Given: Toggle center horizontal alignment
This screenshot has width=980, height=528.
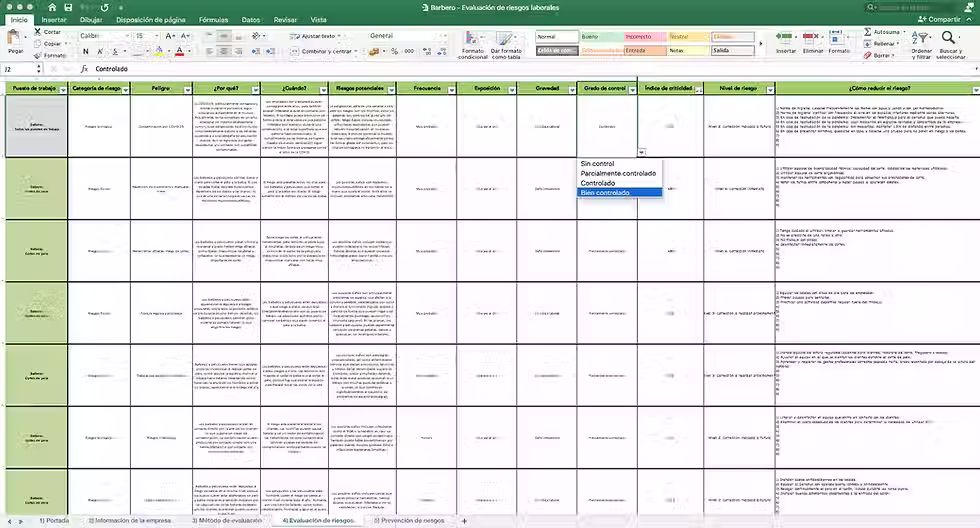Looking at the screenshot, I should tap(224, 51).
